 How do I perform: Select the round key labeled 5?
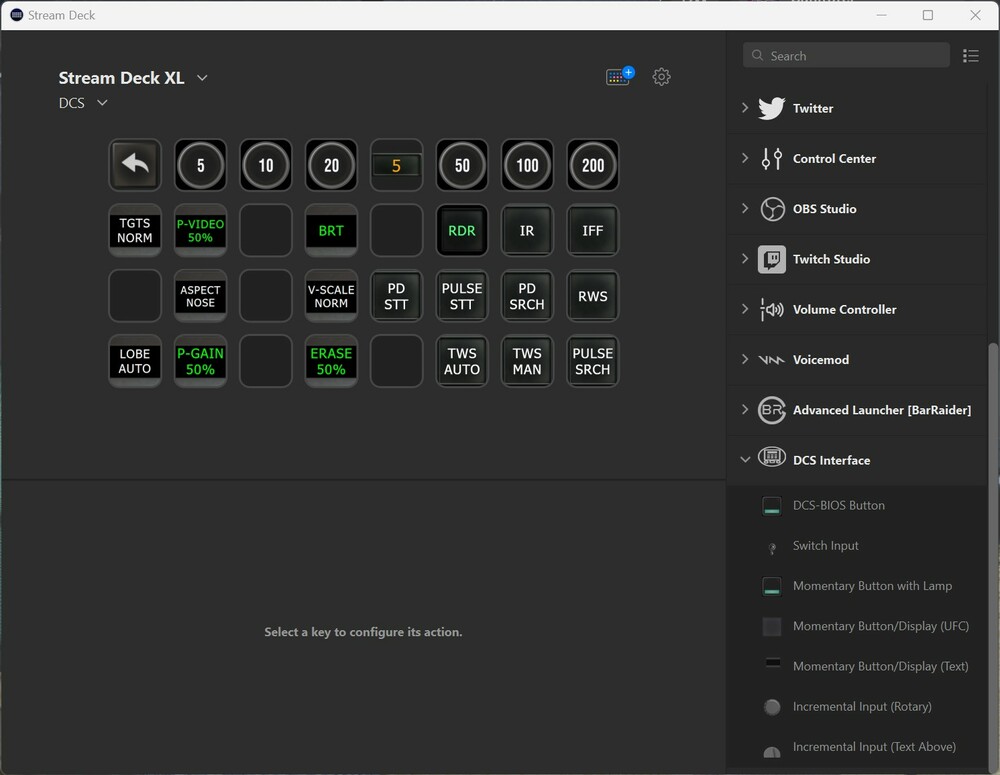coord(200,165)
